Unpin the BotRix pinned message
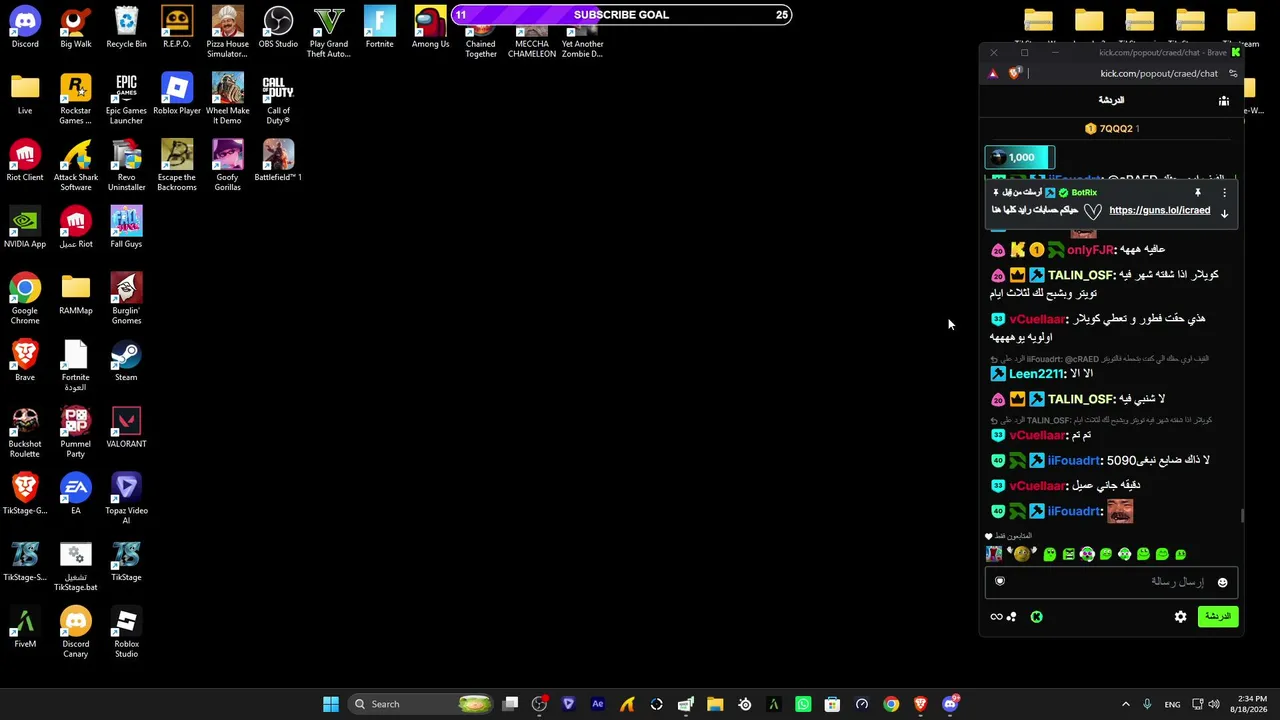This screenshot has height=720, width=1280. (x=1197, y=192)
